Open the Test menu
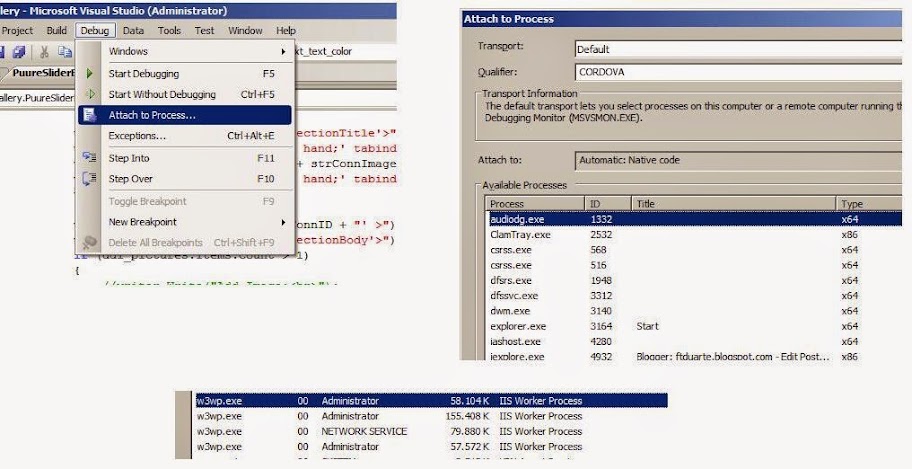The height and width of the screenshot is (469, 912). pos(204,30)
